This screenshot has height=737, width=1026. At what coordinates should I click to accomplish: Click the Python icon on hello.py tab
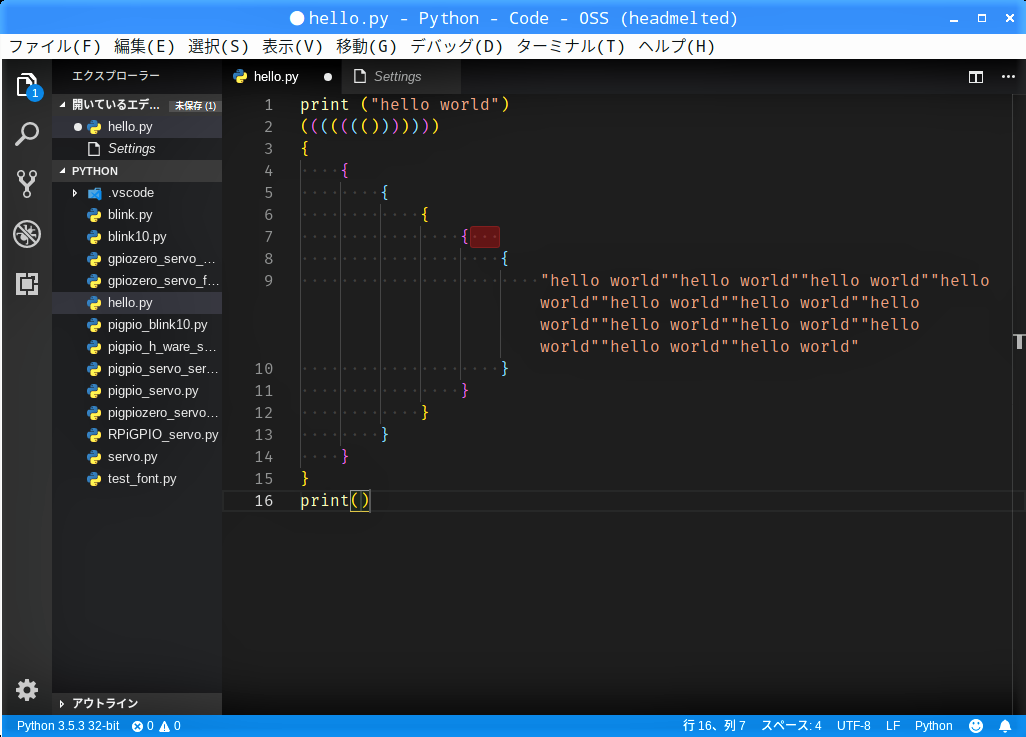tap(240, 77)
